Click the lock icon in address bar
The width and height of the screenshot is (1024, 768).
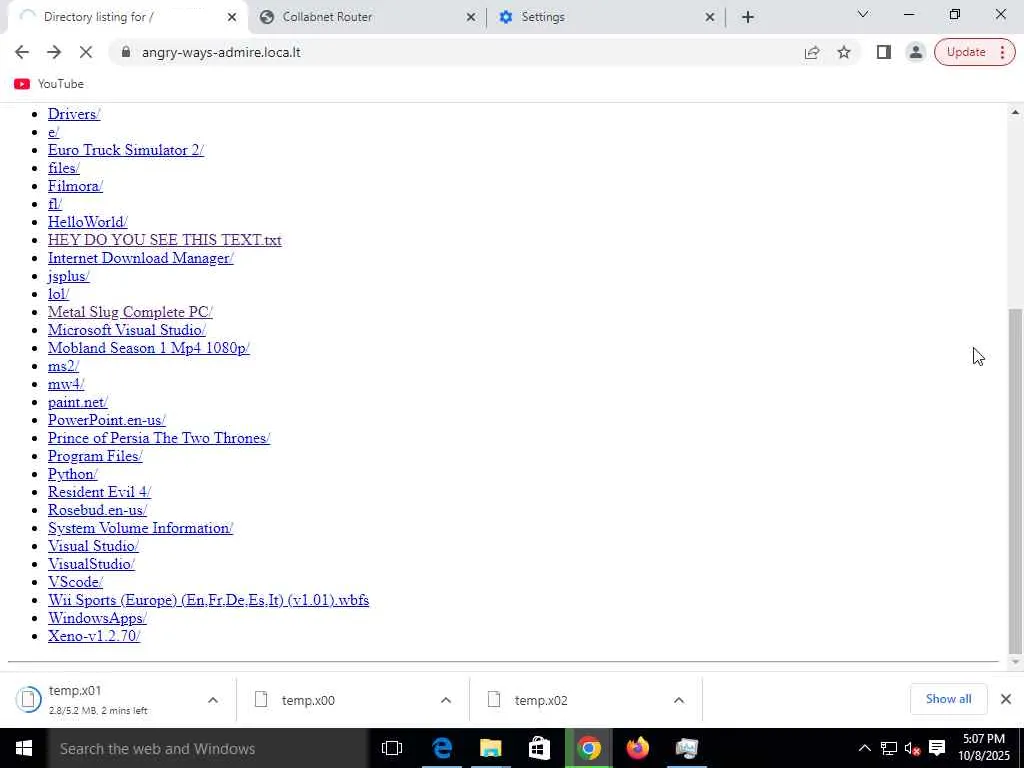(126, 52)
